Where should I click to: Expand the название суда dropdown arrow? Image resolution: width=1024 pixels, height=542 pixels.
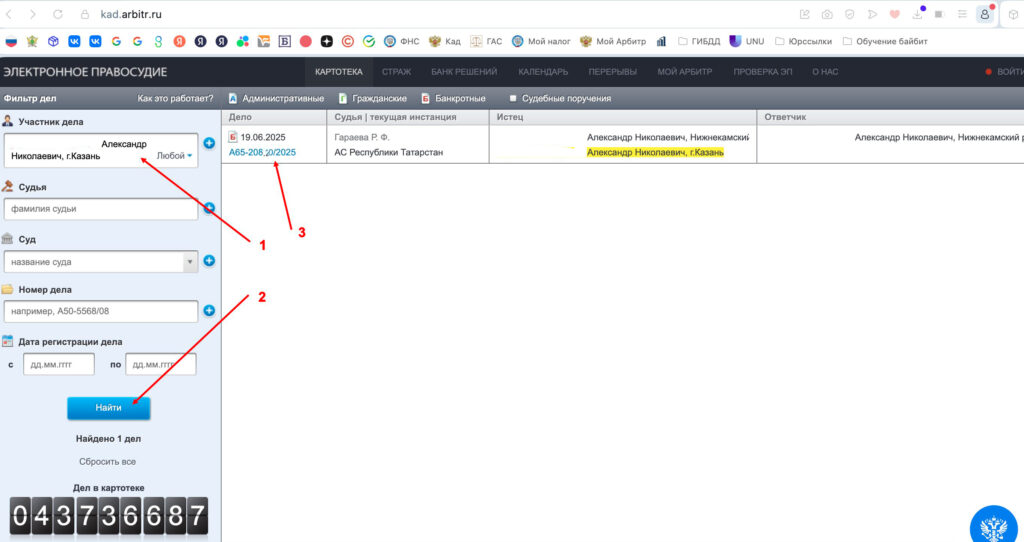[x=190, y=262]
